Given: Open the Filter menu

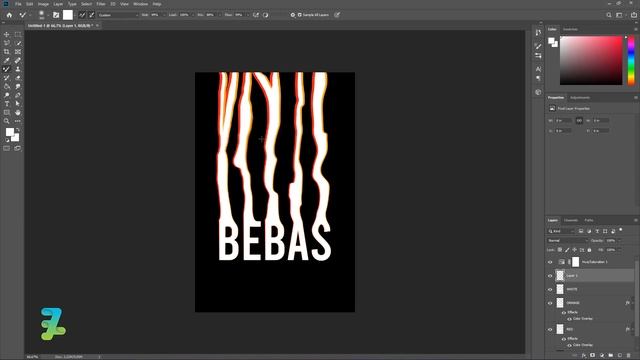Looking at the screenshot, I should click(x=101, y=4).
